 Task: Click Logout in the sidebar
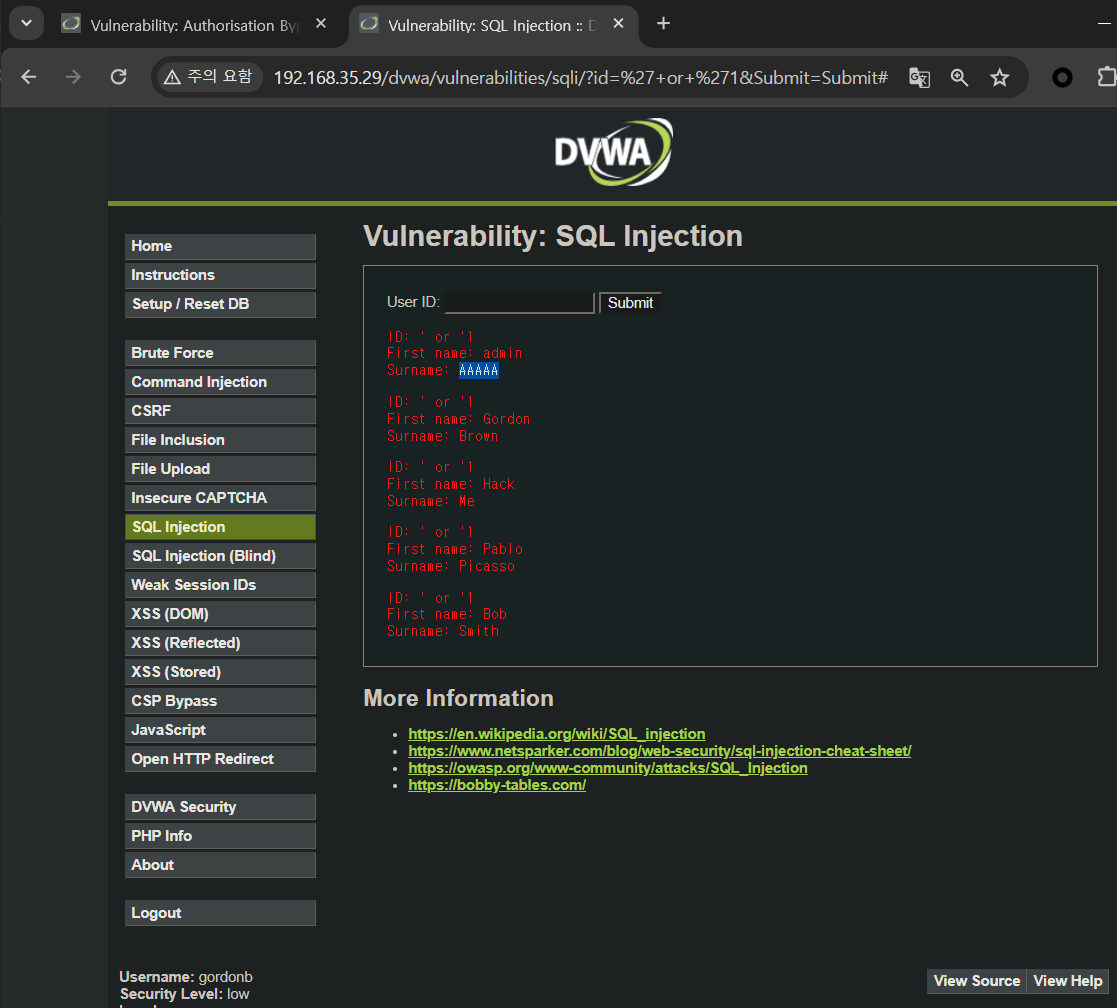pos(220,914)
